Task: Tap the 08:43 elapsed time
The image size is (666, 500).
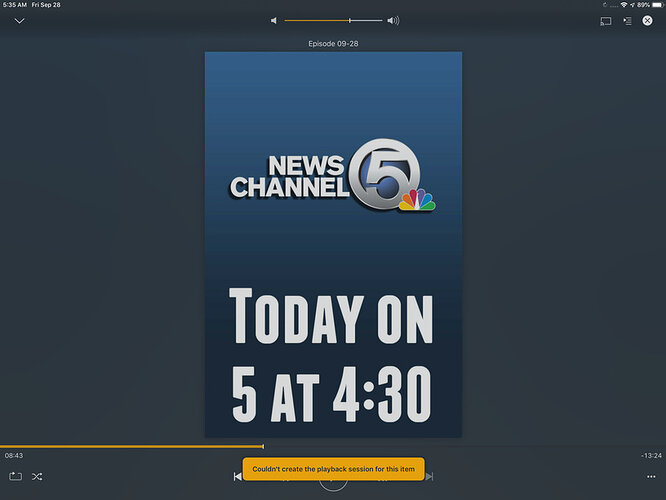Action: [x=14, y=455]
